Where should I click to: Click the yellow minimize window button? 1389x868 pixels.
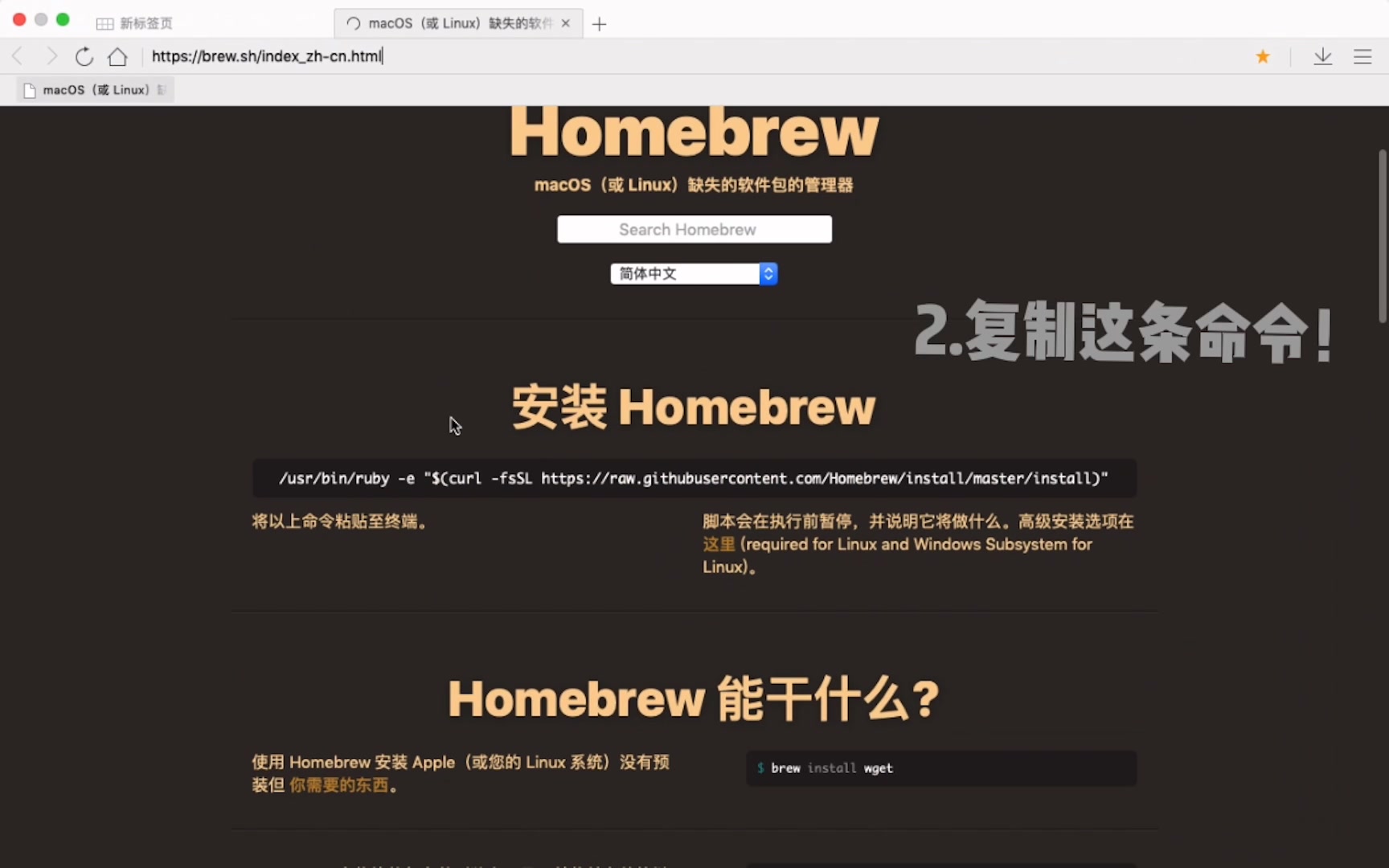coord(41,19)
